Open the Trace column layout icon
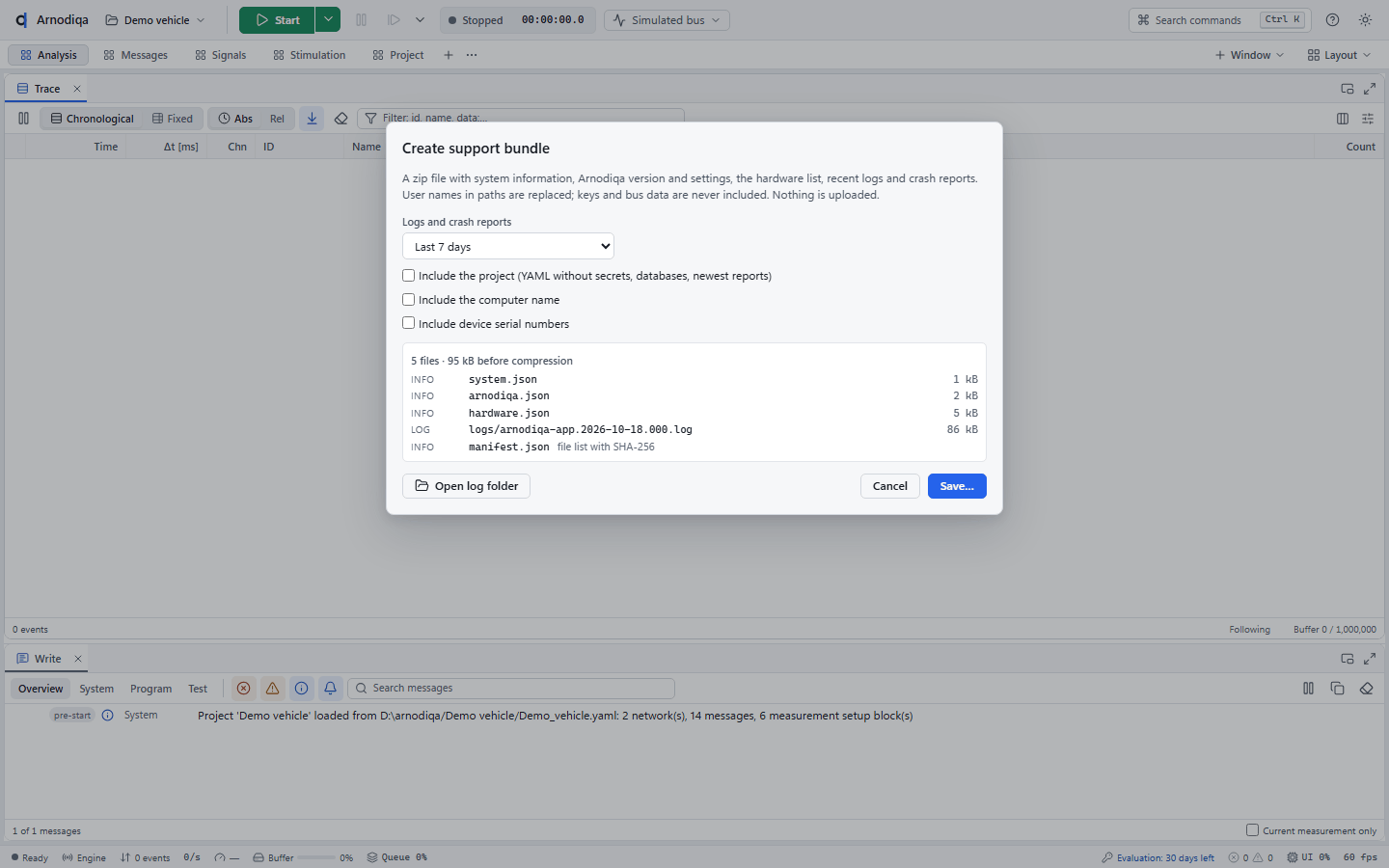 (1343, 119)
